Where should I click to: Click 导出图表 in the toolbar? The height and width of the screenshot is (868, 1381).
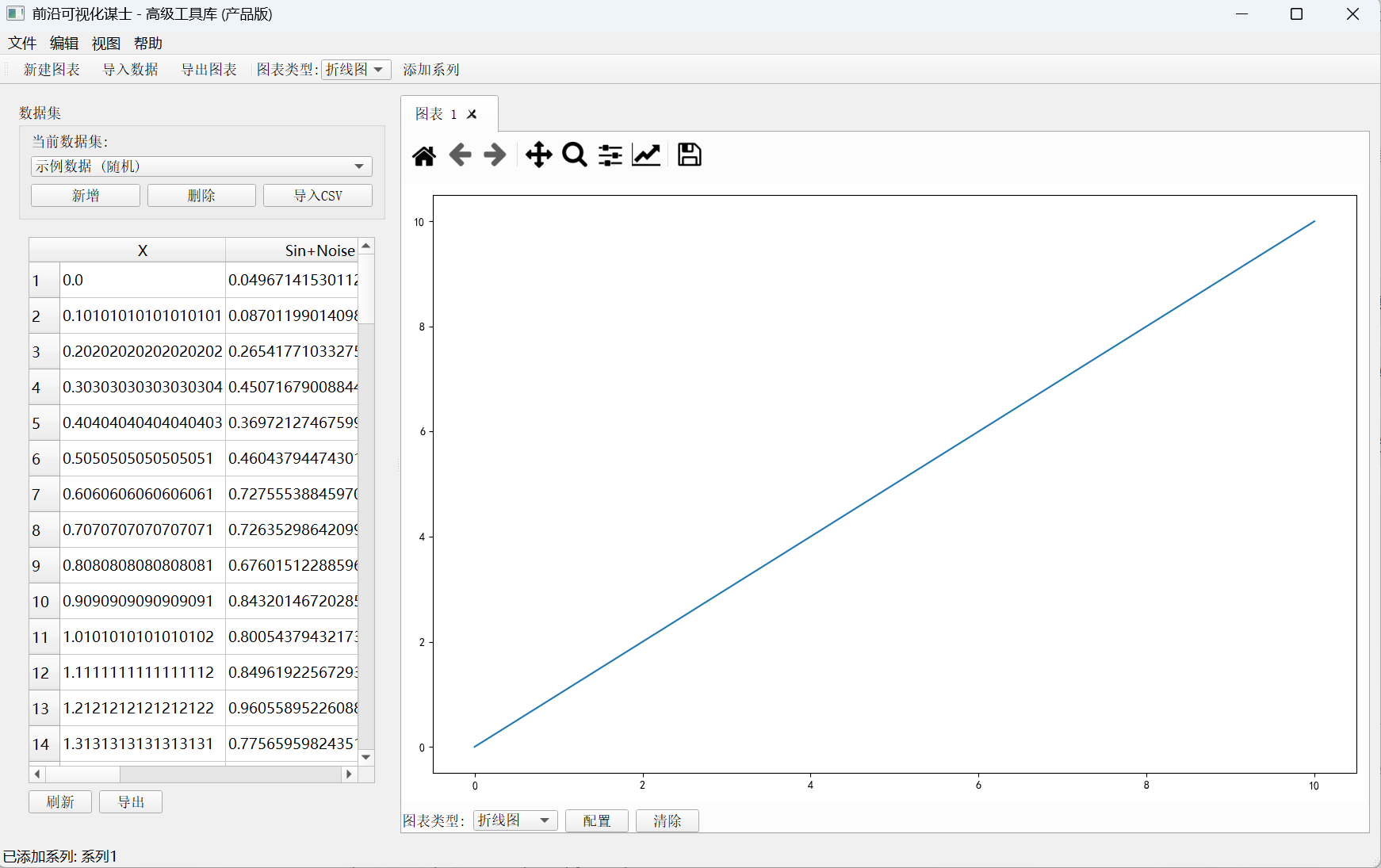coord(209,70)
